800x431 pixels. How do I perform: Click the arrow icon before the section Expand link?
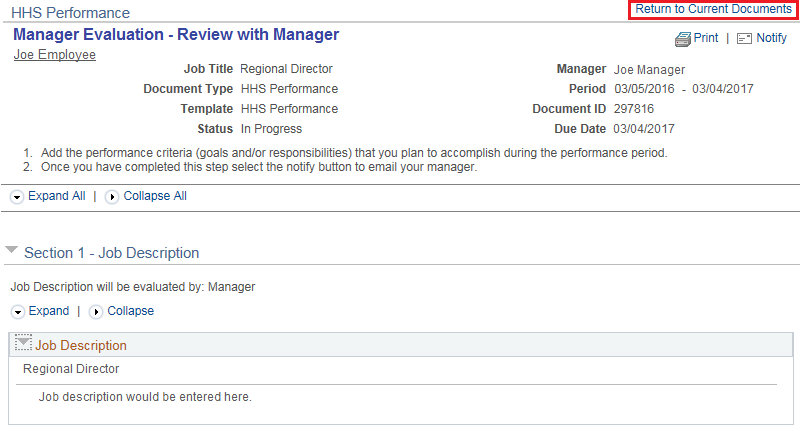17,312
